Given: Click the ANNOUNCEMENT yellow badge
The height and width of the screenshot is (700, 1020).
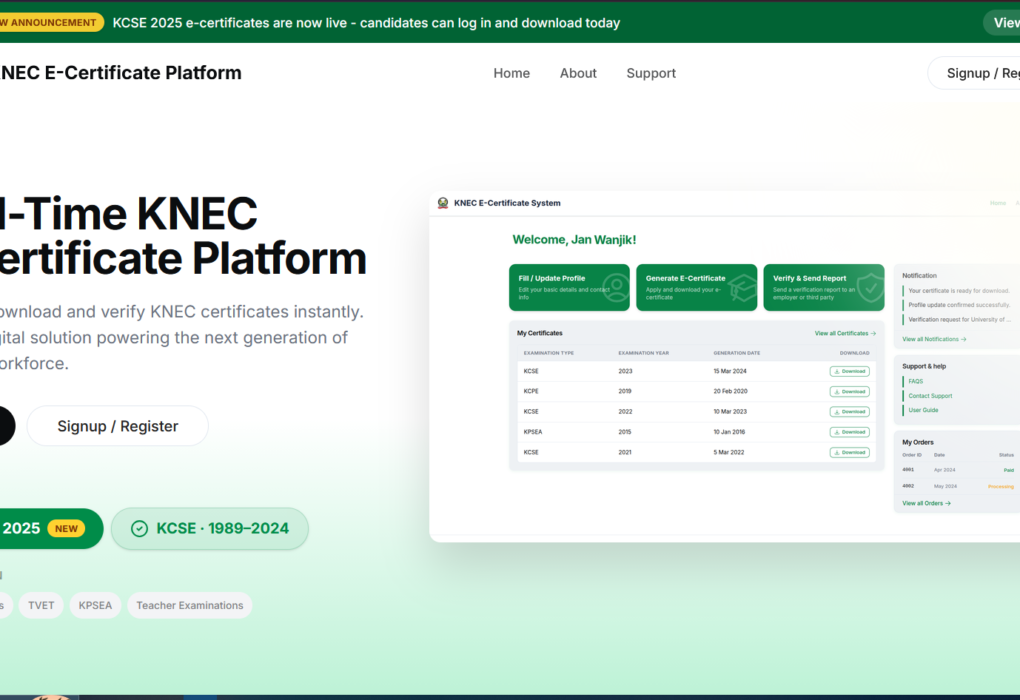Looking at the screenshot, I should (x=51, y=23).
